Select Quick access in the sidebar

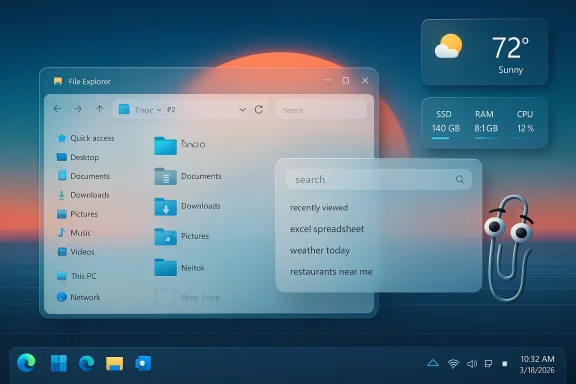click(86, 138)
